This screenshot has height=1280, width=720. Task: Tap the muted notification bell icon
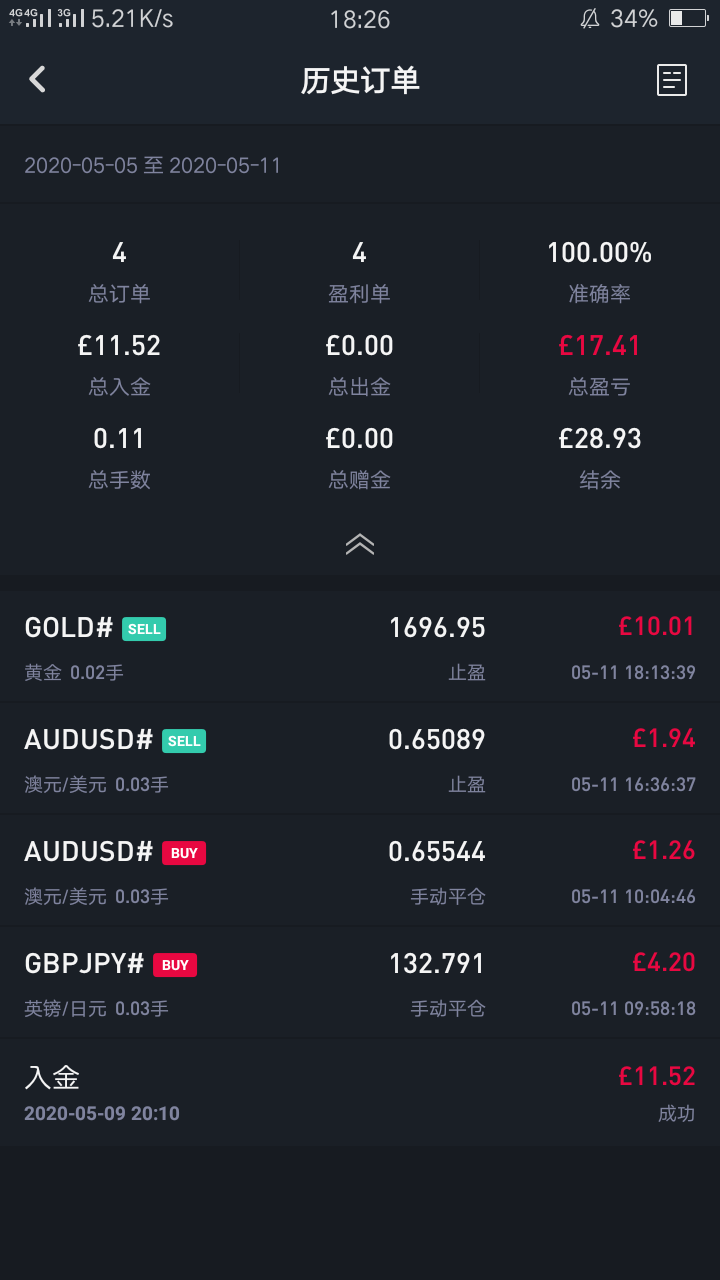coord(590,19)
